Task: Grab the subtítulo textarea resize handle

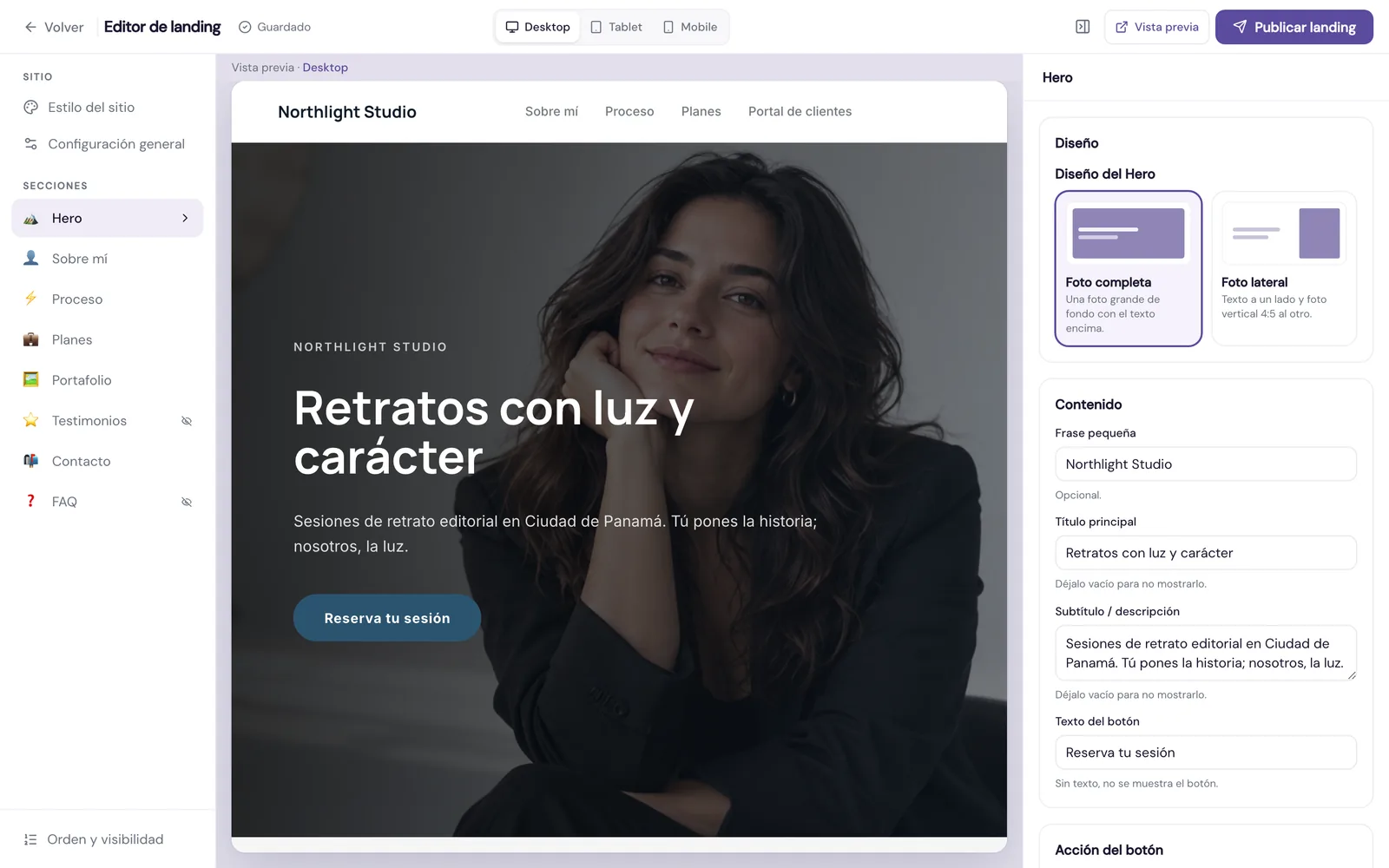Action: pyautogui.click(x=1352, y=675)
